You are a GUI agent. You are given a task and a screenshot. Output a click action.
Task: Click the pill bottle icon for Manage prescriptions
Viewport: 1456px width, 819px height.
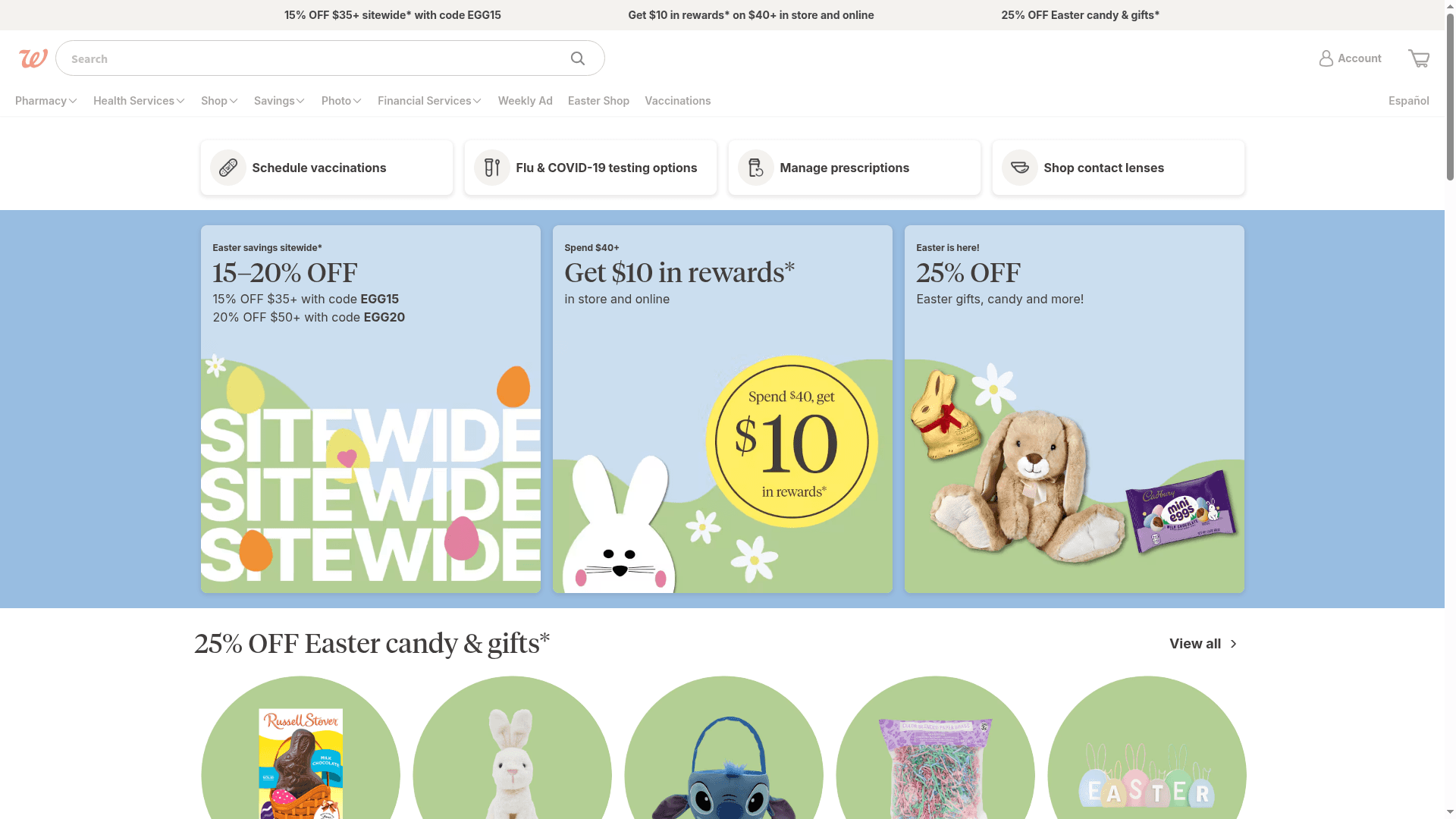pos(756,168)
